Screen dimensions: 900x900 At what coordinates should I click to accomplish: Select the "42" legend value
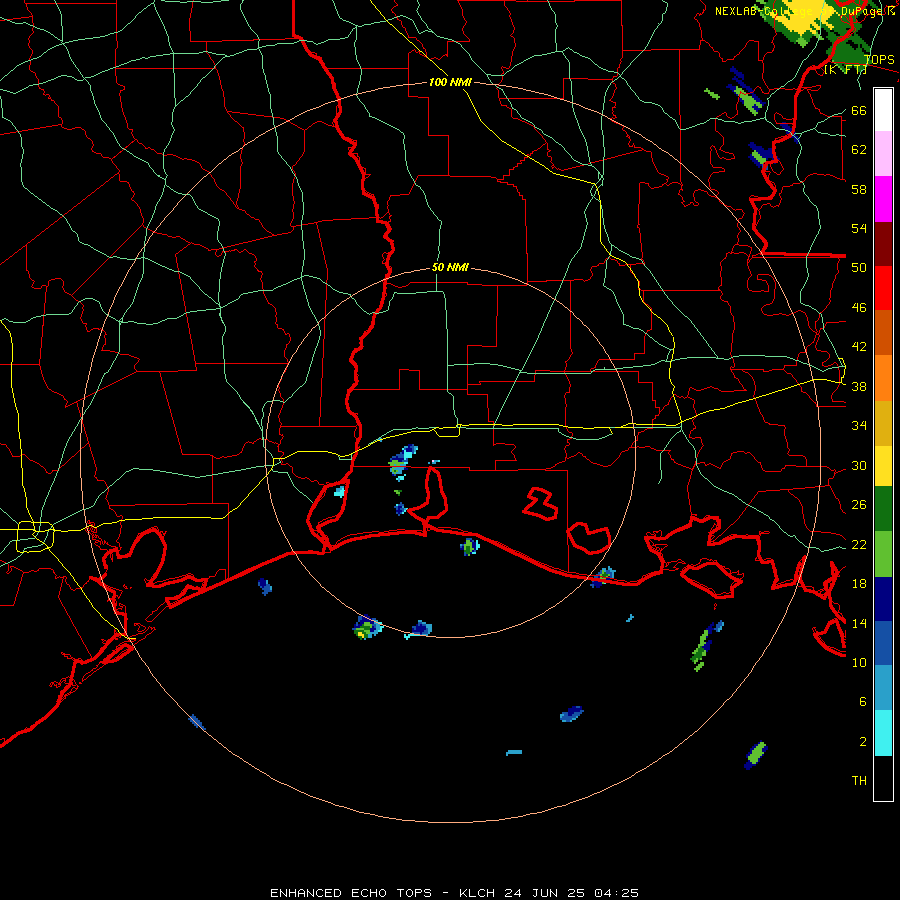pos(859,347)
